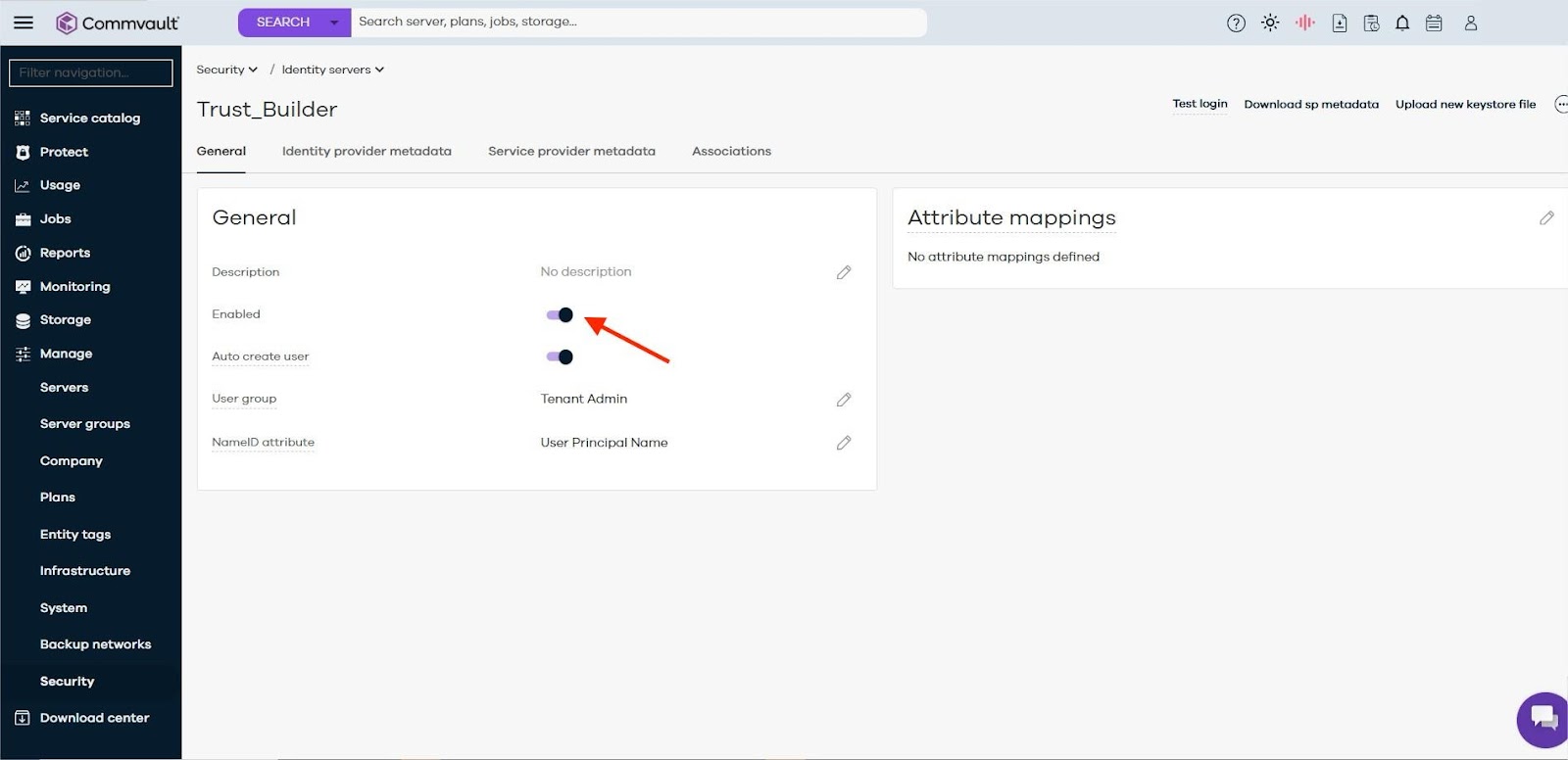
Task: Open the notifications bell
Action: [1402, 24]
